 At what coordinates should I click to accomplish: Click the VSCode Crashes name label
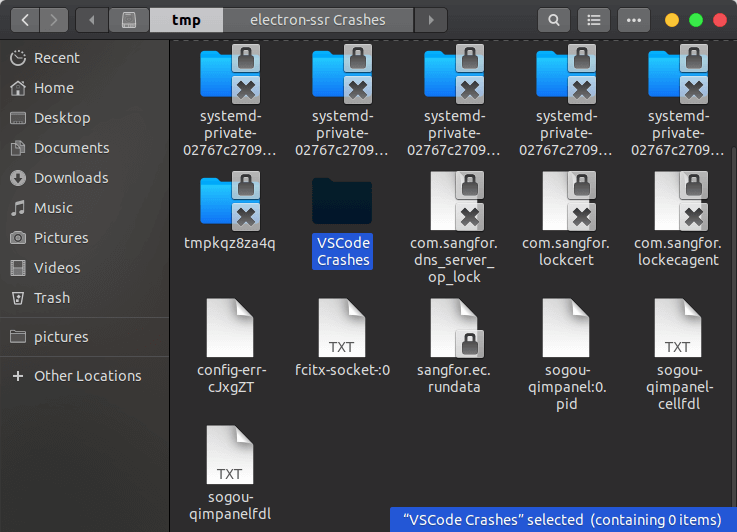343,251
